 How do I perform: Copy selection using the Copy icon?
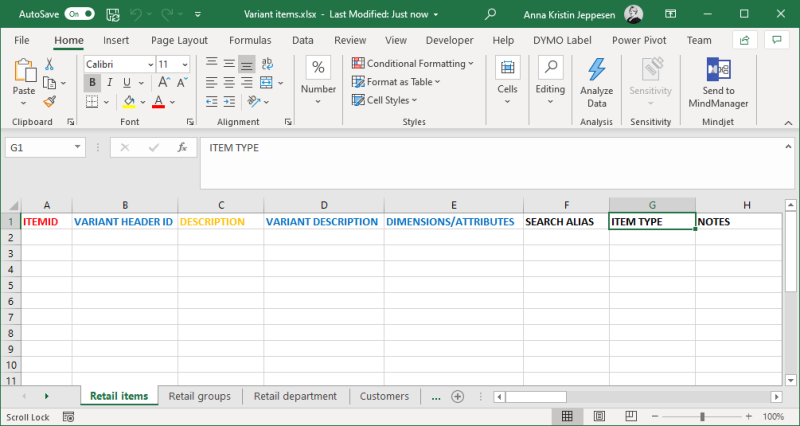point(49,83)
